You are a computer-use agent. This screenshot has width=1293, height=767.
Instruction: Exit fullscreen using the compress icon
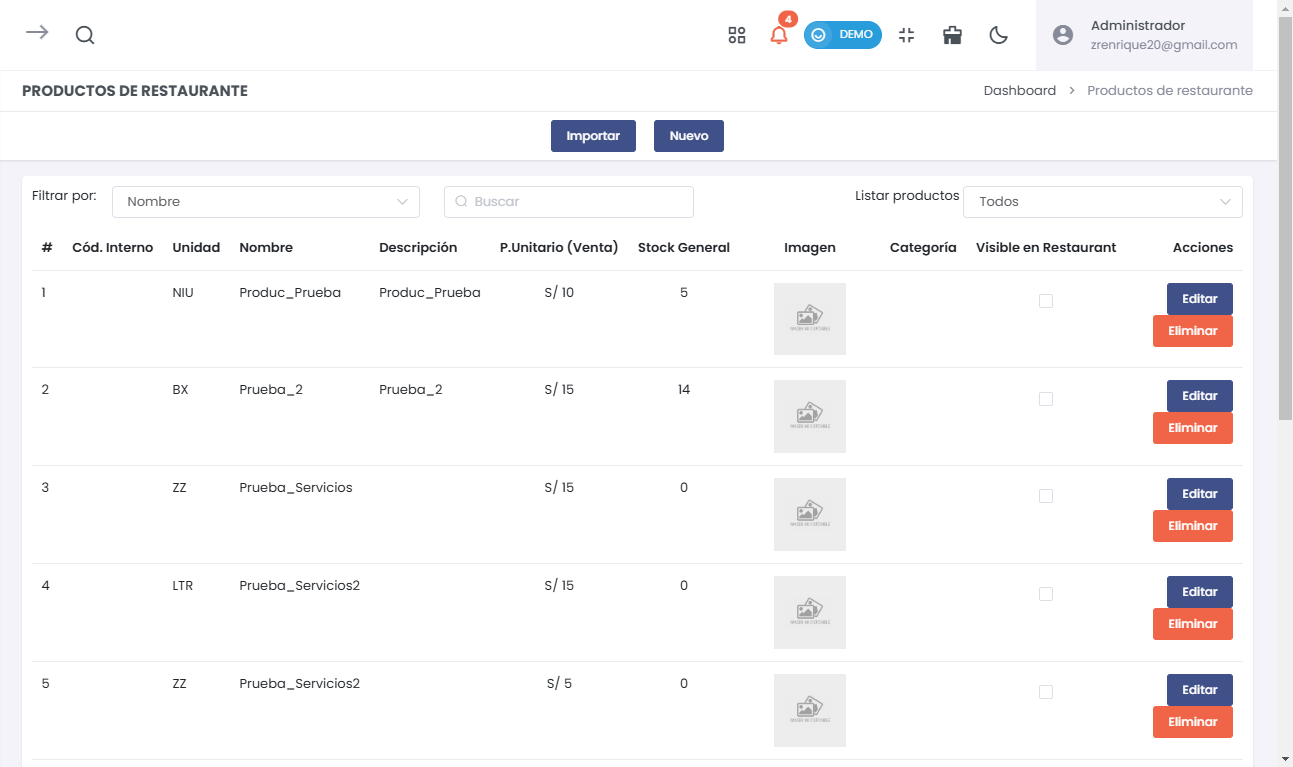pyautogui.click(x=907, y=35)
